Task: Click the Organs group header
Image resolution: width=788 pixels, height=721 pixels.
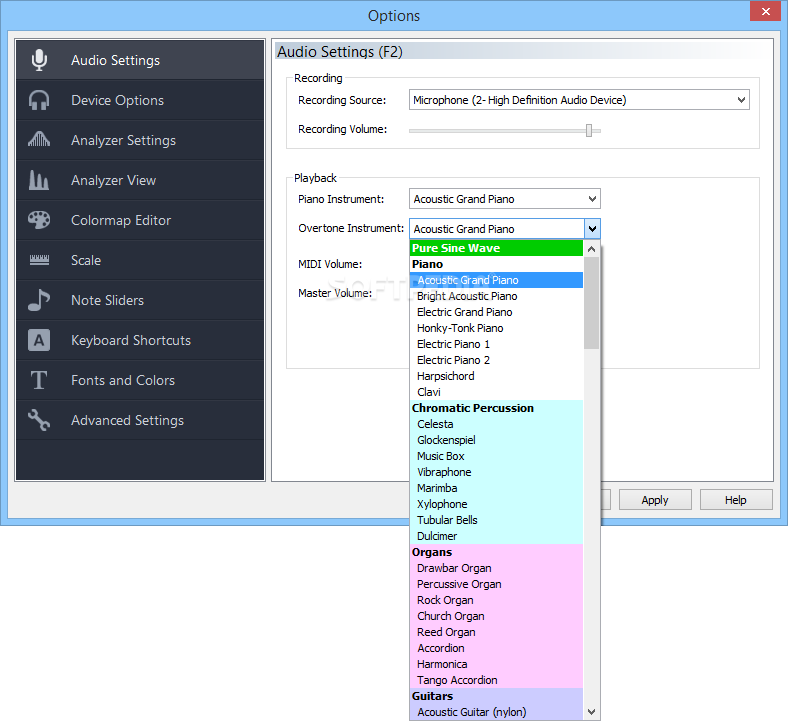Action: [497, 552]
